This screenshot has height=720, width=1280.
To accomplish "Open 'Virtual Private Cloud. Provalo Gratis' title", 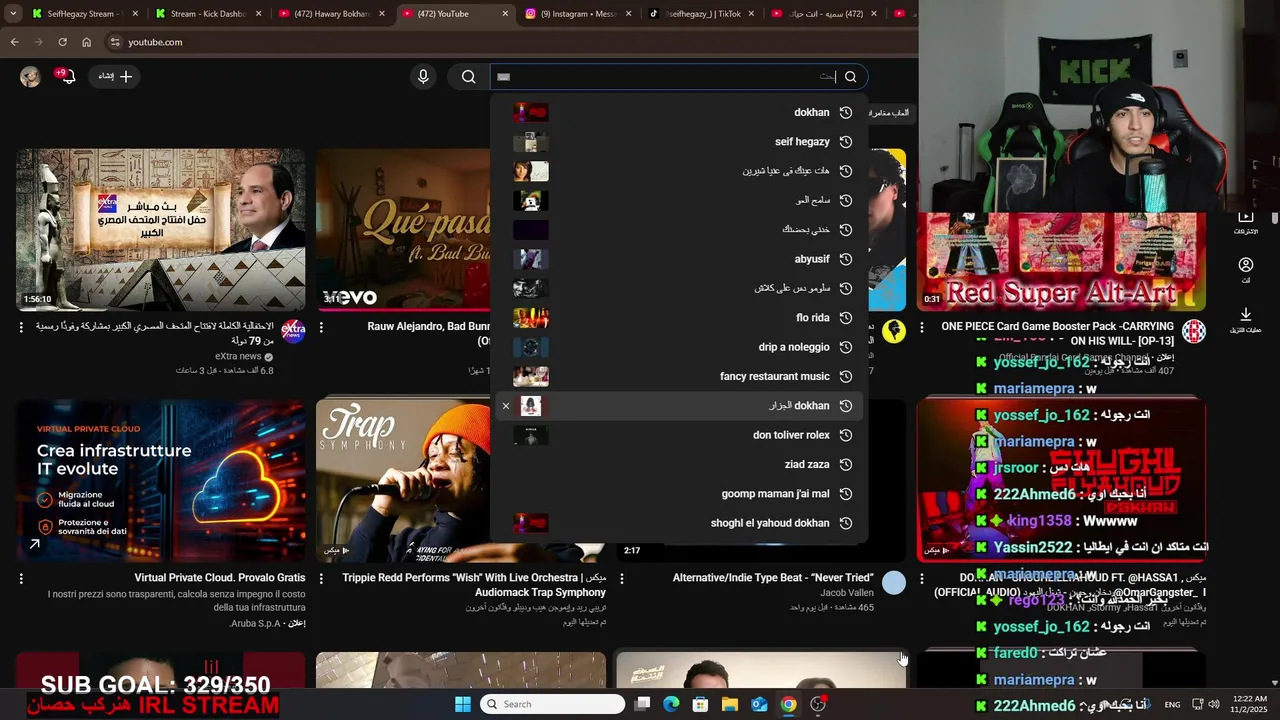I will (x=220, y=578).
